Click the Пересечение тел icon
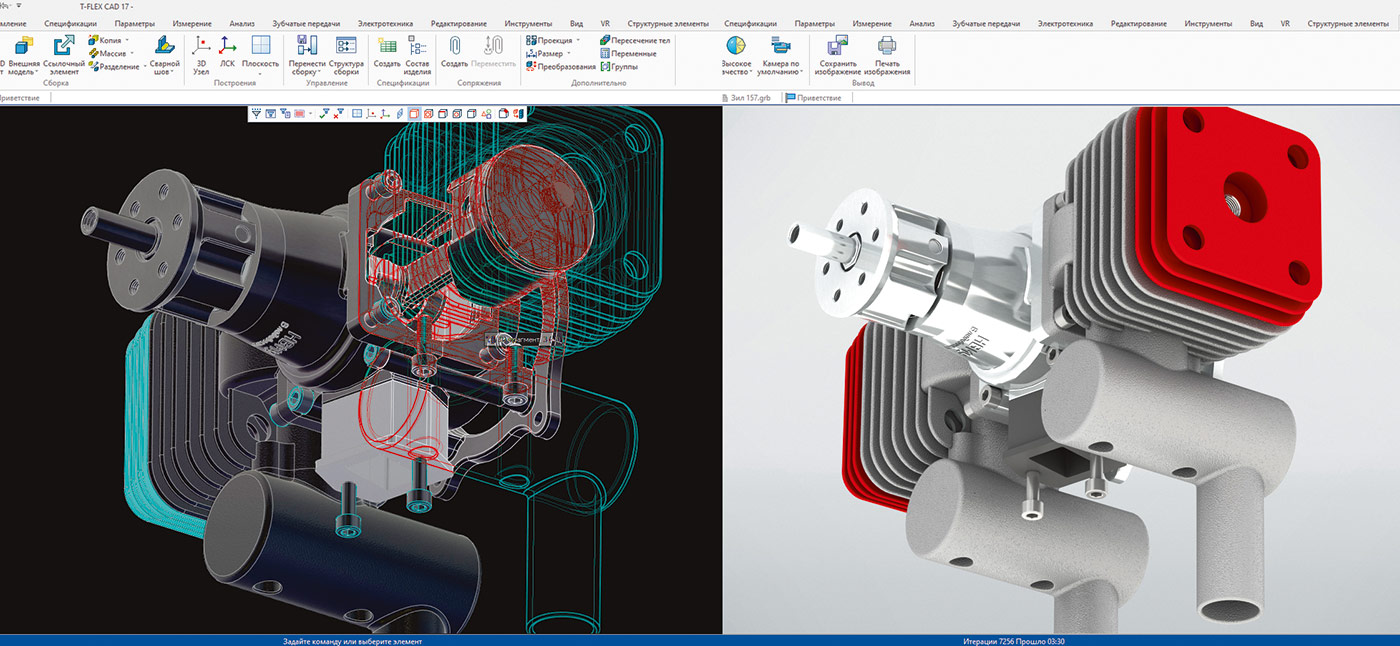Screen dimensions: 1400x646 tap(606, 40)
